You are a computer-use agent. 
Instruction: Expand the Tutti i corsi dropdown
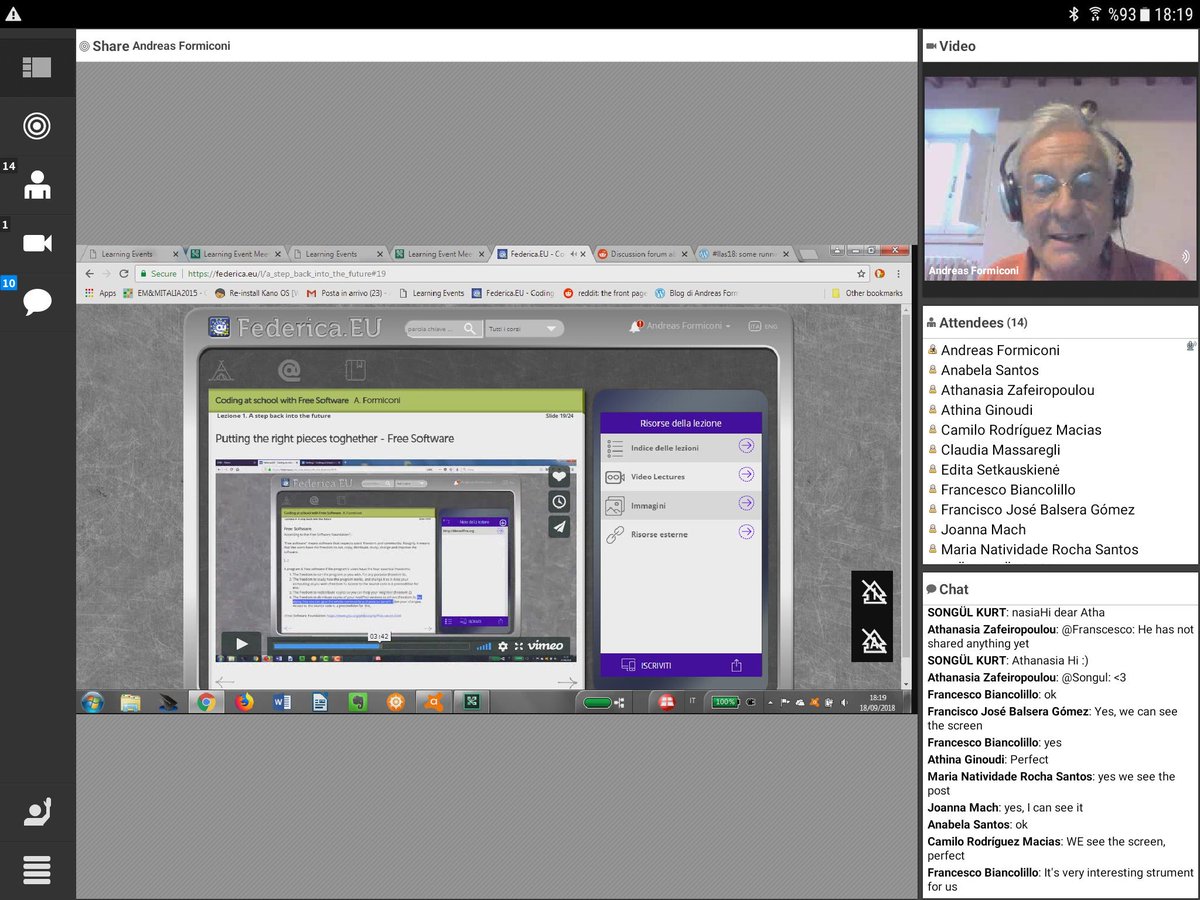[523, 328]
